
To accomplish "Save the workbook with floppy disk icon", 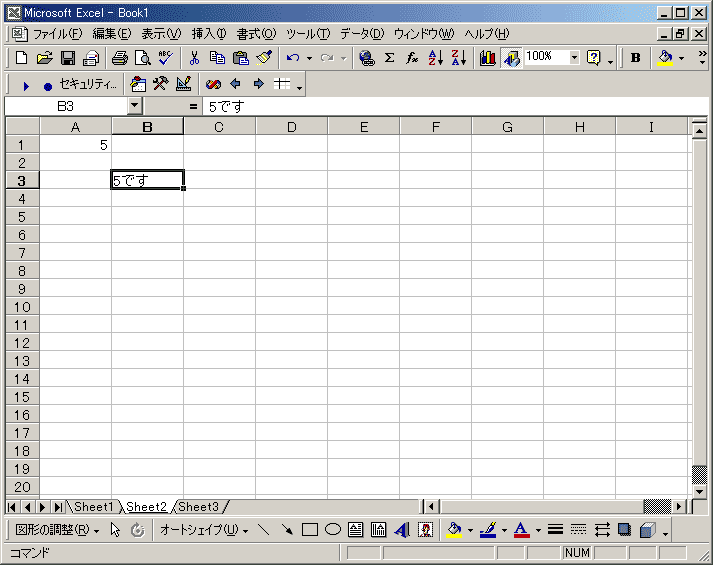I will pyautogui.click(x=68, y=58).
